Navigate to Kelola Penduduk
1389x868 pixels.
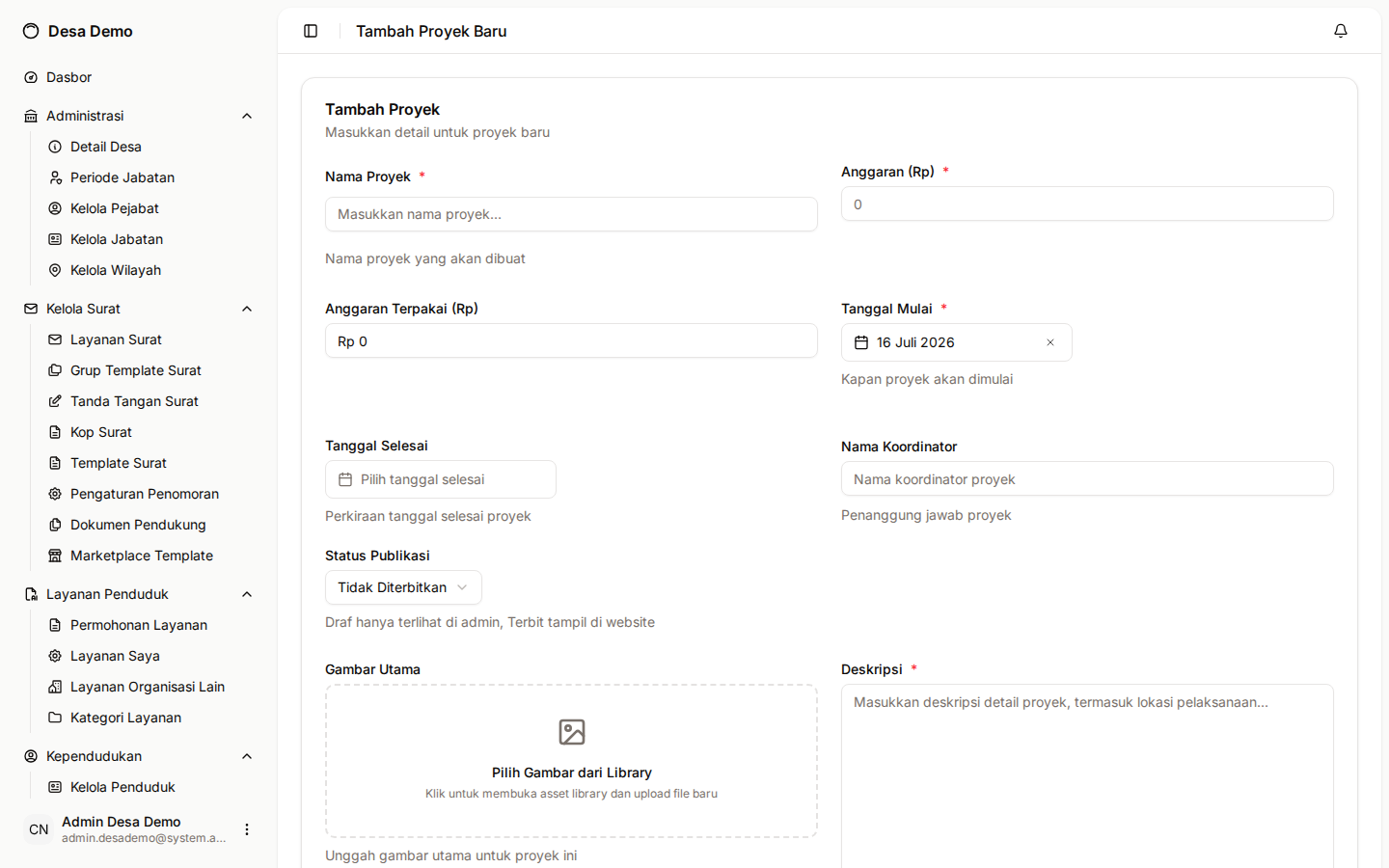(x=150, y=787)
